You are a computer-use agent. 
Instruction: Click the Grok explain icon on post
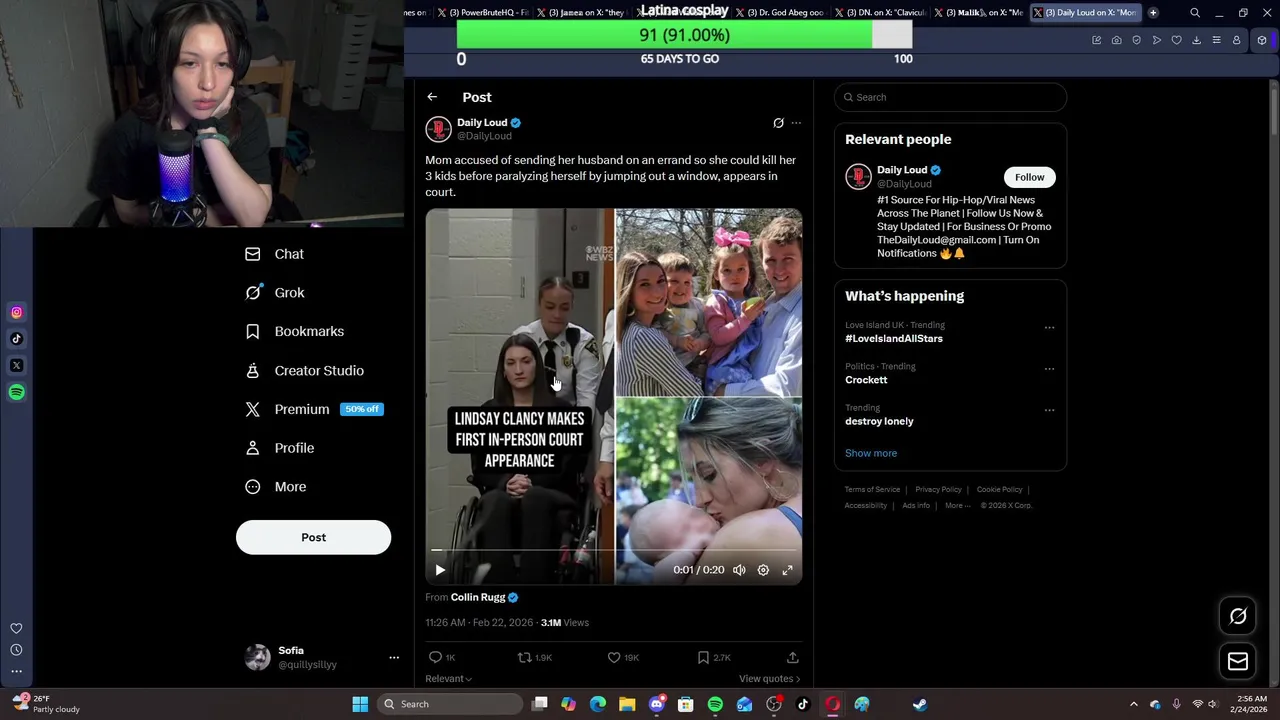(x=778, y=123)
